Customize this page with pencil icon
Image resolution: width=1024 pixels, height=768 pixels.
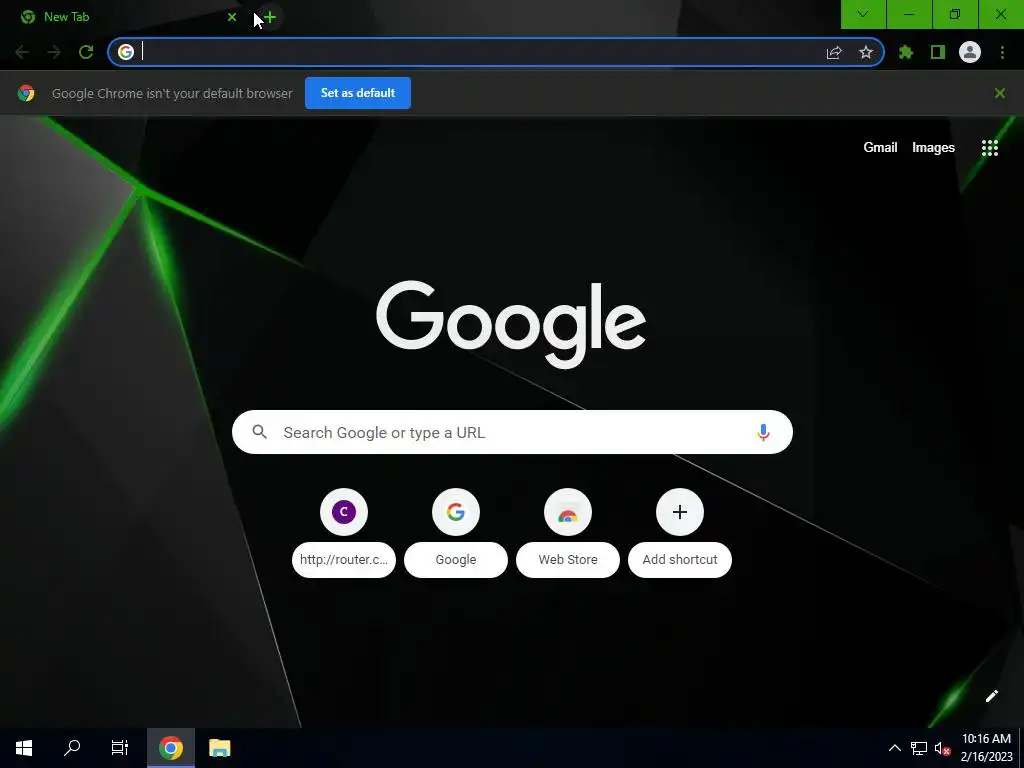[x=991, y=696]
